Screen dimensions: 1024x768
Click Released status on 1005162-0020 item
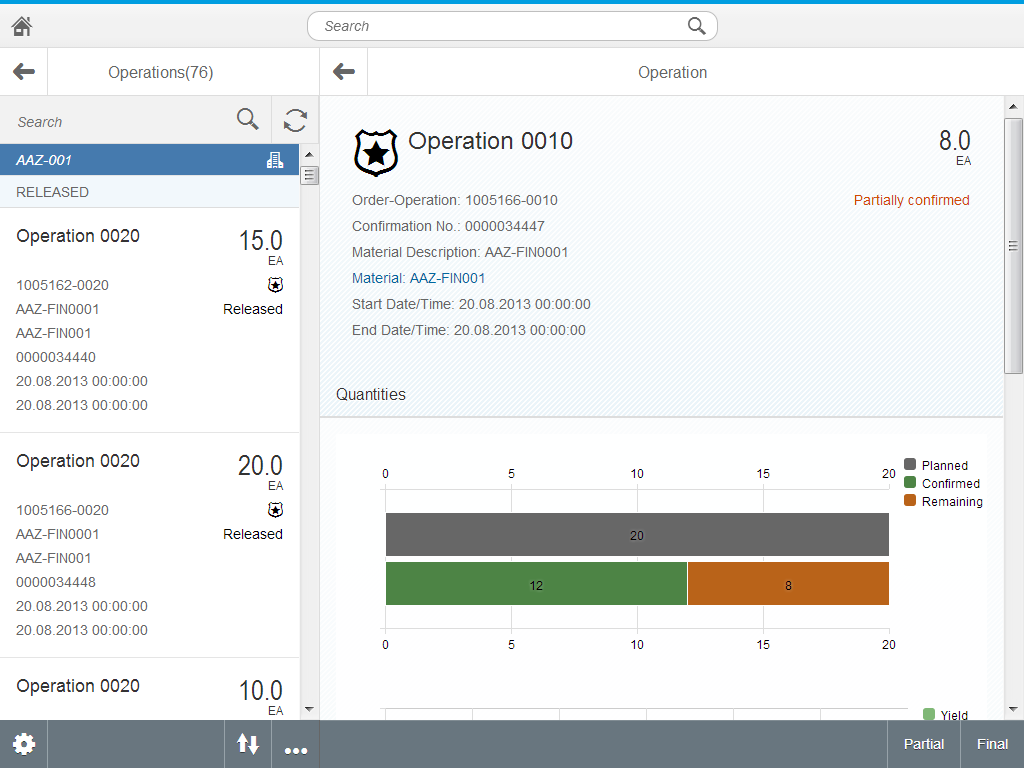(253, 309)
